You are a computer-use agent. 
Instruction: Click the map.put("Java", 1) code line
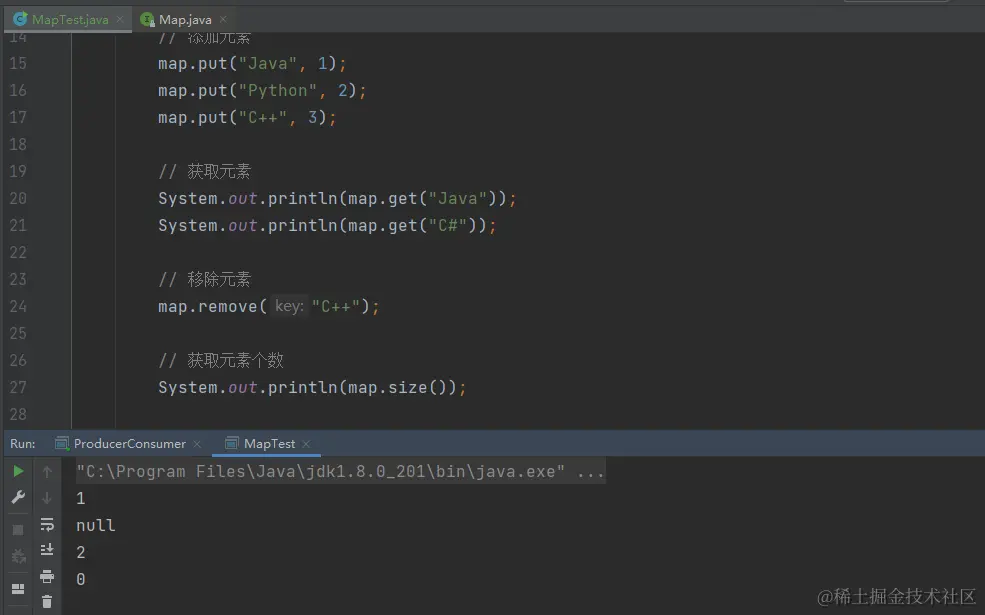(252, 63)
